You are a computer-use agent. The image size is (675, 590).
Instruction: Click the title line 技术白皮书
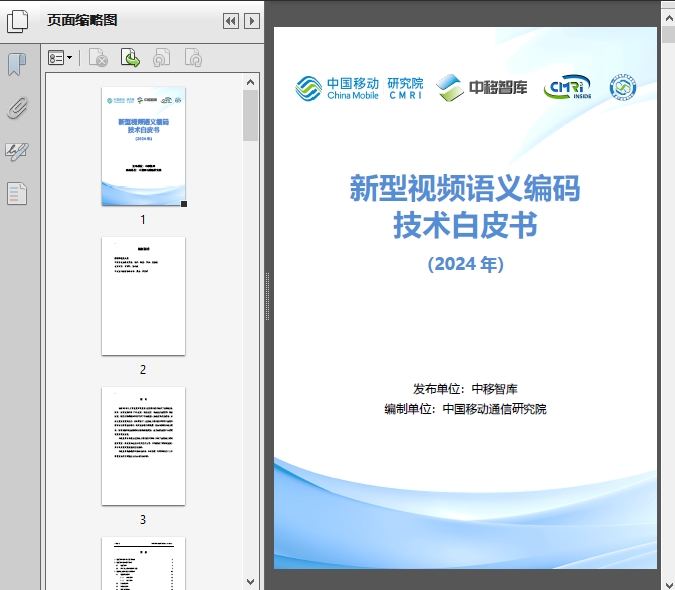tap(465, 225)
